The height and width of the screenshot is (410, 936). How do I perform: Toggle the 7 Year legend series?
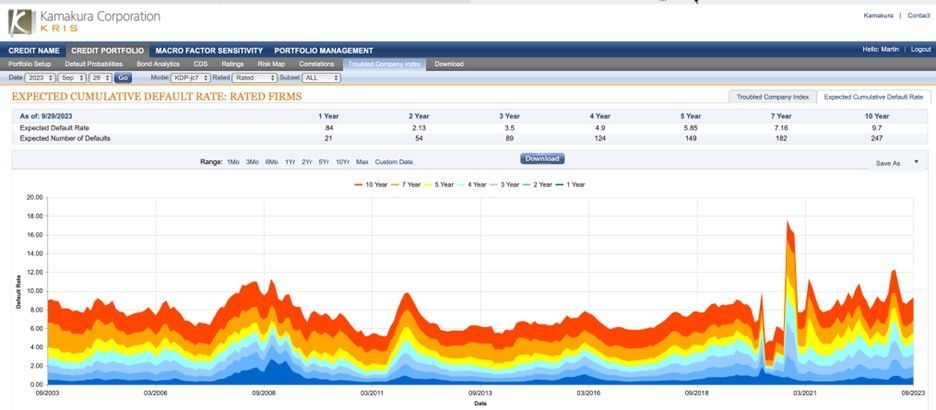(406, 184)
